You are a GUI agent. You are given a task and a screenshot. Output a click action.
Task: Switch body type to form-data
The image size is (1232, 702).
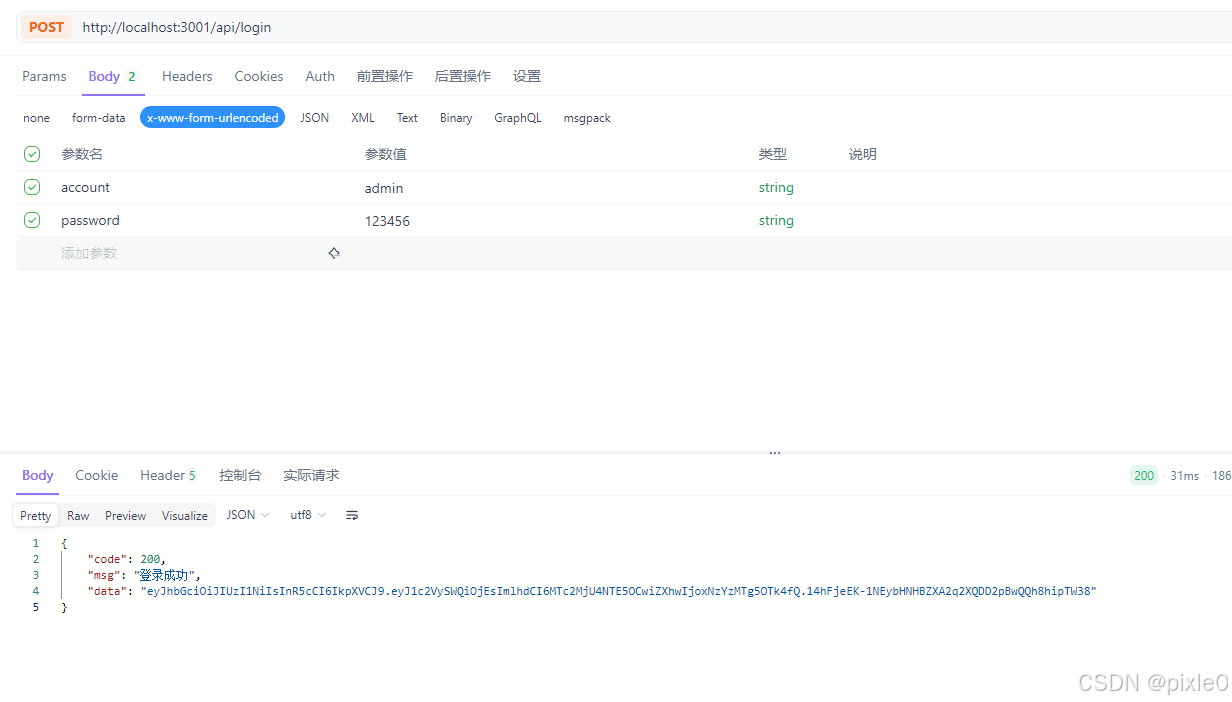click(98, 117)
